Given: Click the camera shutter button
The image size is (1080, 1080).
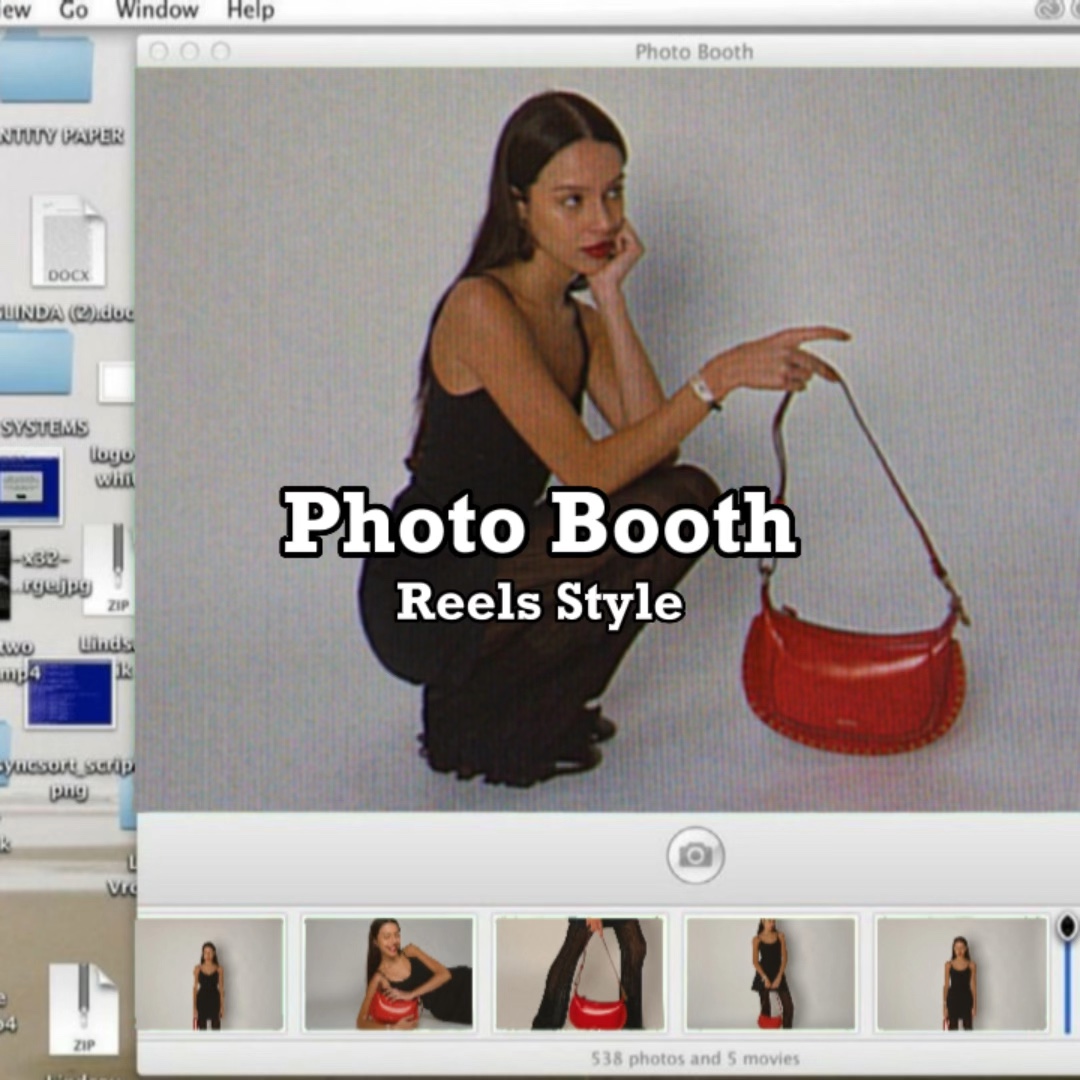Looking at the screenshot, I should coord(695,854).
